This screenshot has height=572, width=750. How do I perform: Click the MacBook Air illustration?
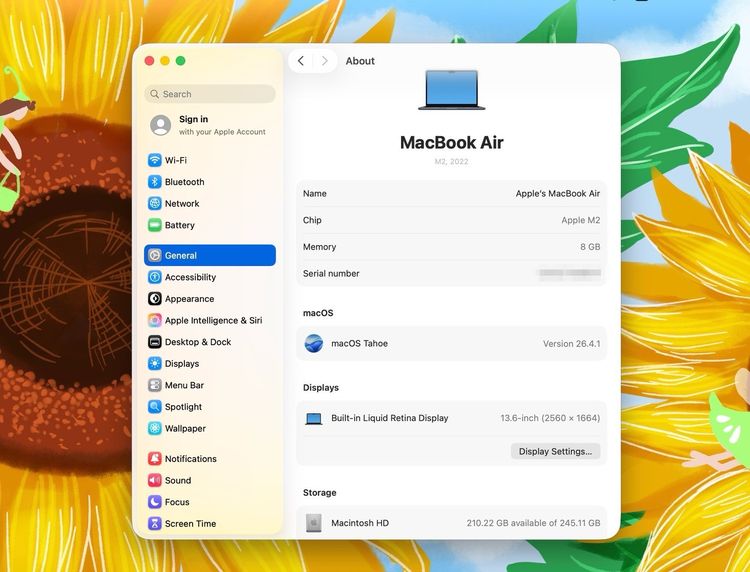[452, 90]
